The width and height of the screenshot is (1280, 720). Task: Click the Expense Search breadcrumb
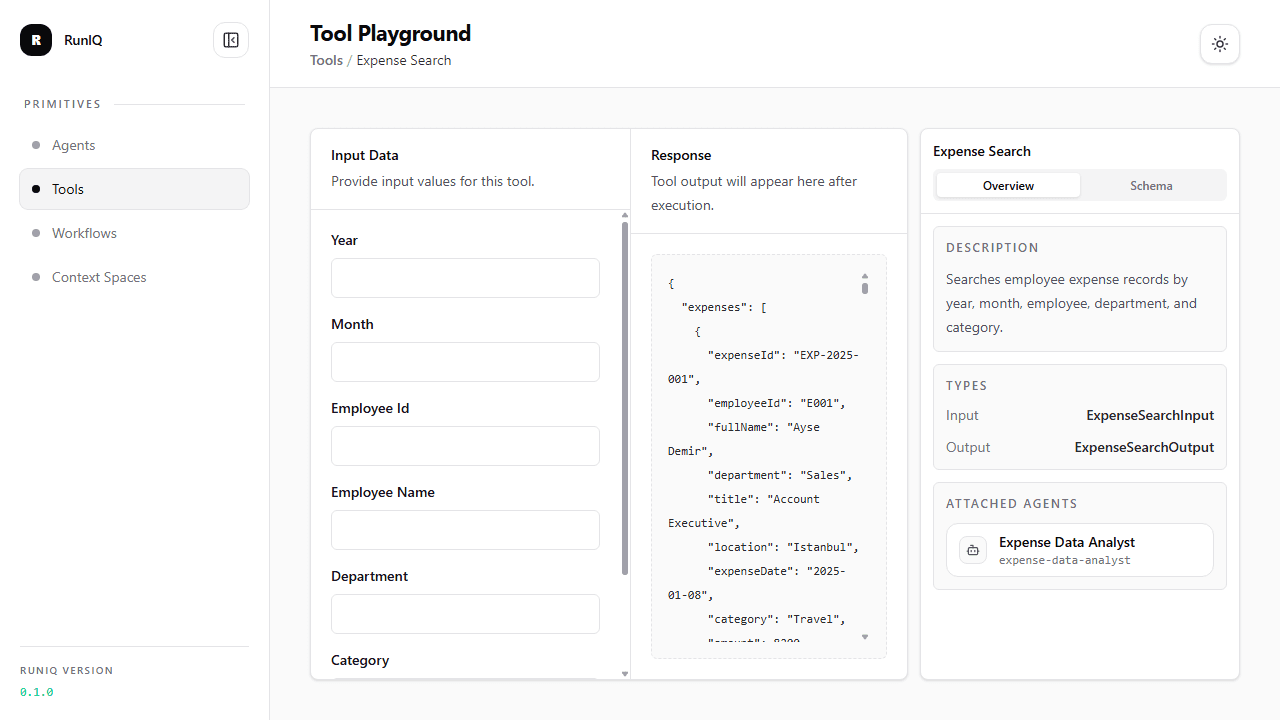[404, 60]
